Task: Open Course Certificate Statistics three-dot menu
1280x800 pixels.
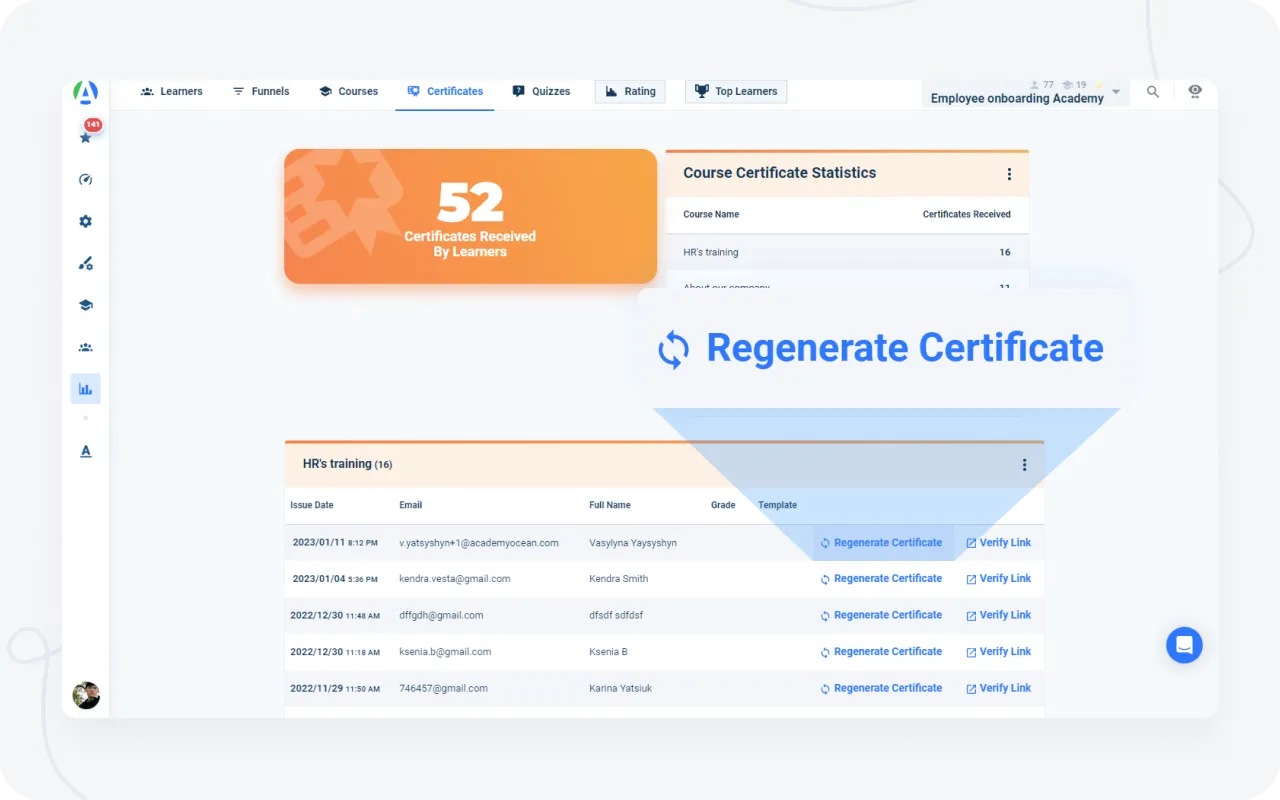Action: click(x=1009, y=174)
